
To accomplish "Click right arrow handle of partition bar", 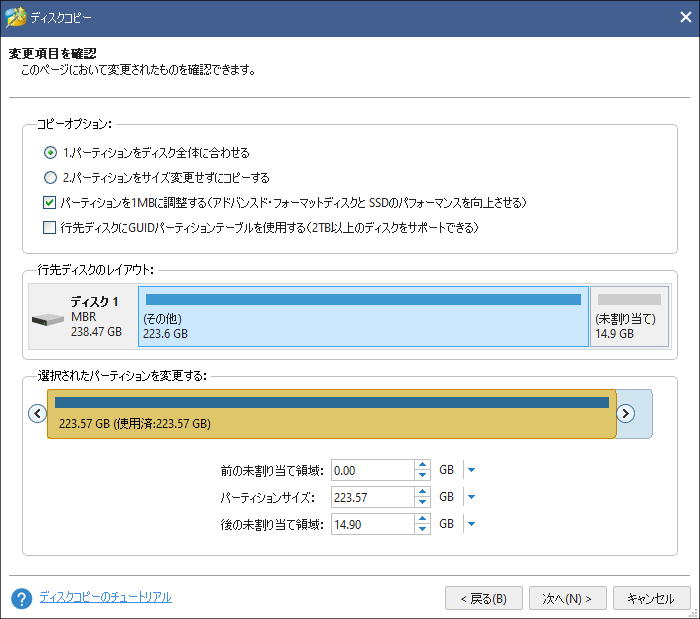I will coord(625,413).
